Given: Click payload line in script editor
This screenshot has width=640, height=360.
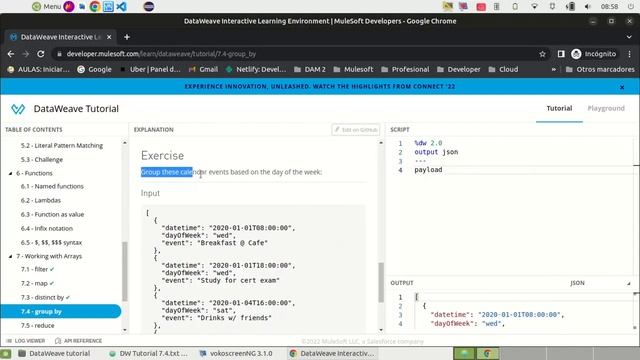Looking at the screenshot, I should pos(428,170).
